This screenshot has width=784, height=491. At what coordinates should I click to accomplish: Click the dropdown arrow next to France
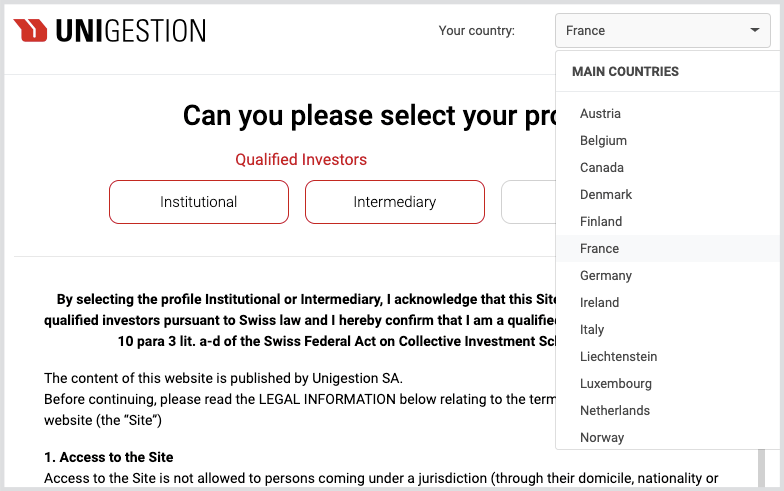click(754, 30)
